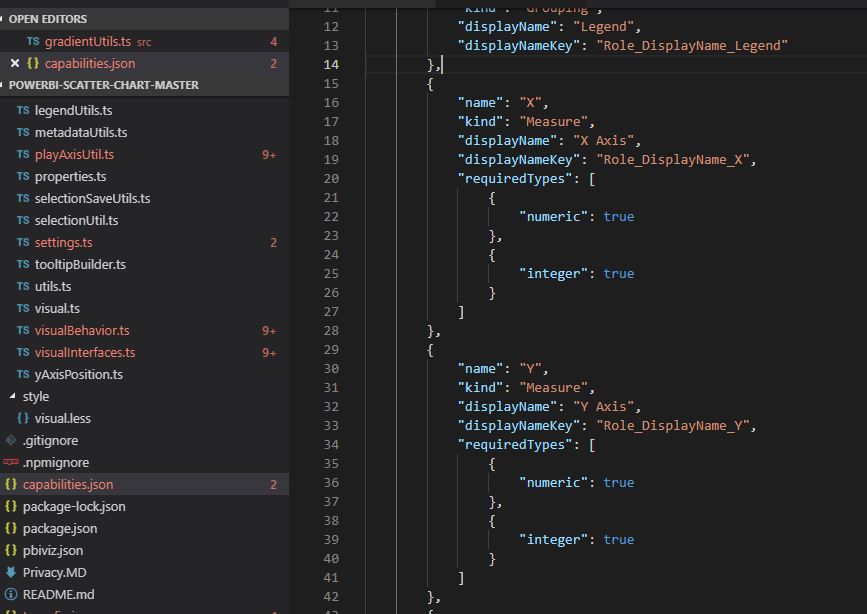Click the 9+ error badge on playAxisUtil.ts
The height and width of the screenshot is (614, 867).
269,155
